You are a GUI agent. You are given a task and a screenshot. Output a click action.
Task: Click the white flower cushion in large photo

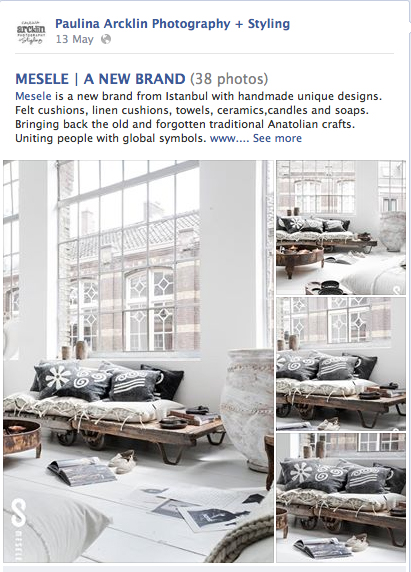[55, 378]
